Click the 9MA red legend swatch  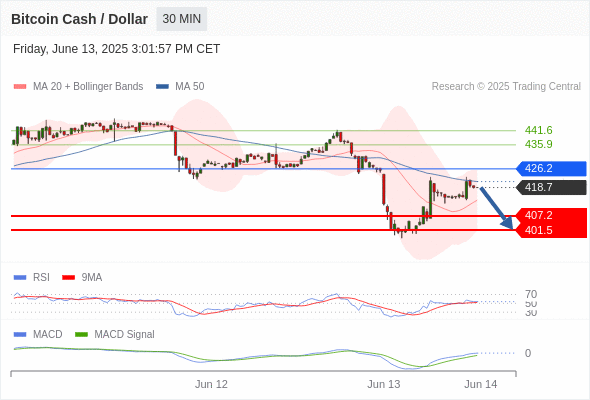(68, 278)
